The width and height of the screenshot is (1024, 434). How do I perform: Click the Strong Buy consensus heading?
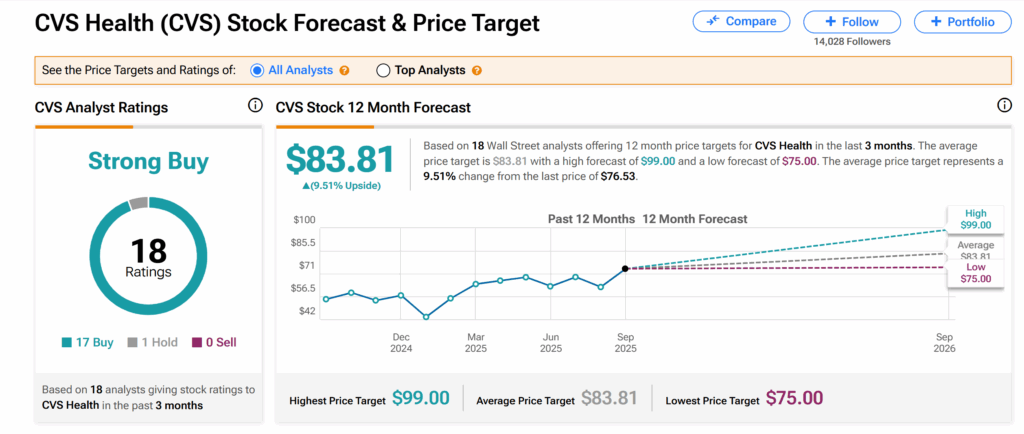148,160
